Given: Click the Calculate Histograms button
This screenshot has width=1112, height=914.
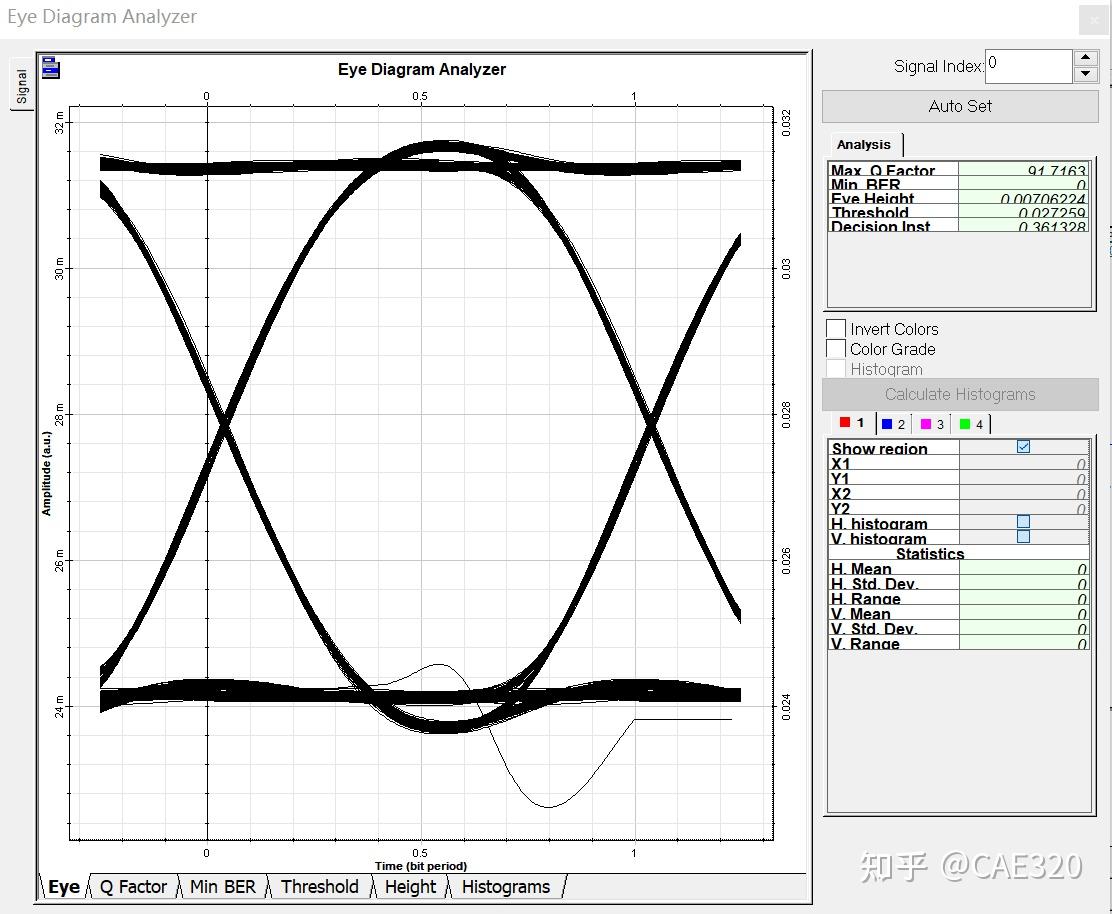Looking at the screenshot, I should [960, 394].
